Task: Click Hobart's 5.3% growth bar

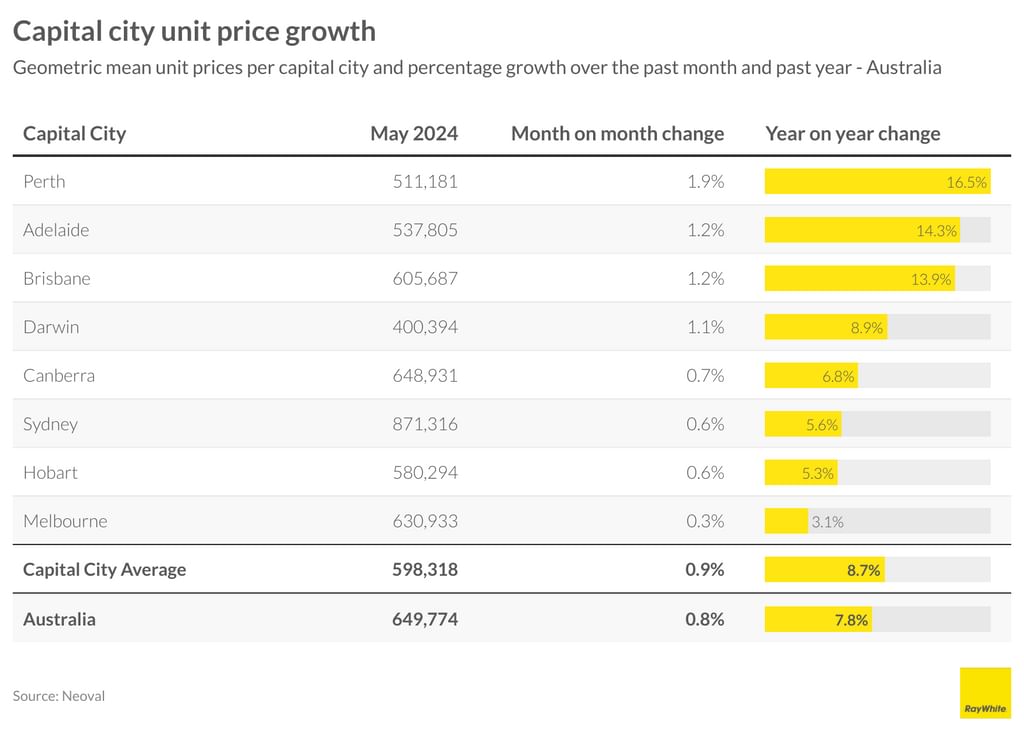Action: [801, 473]
